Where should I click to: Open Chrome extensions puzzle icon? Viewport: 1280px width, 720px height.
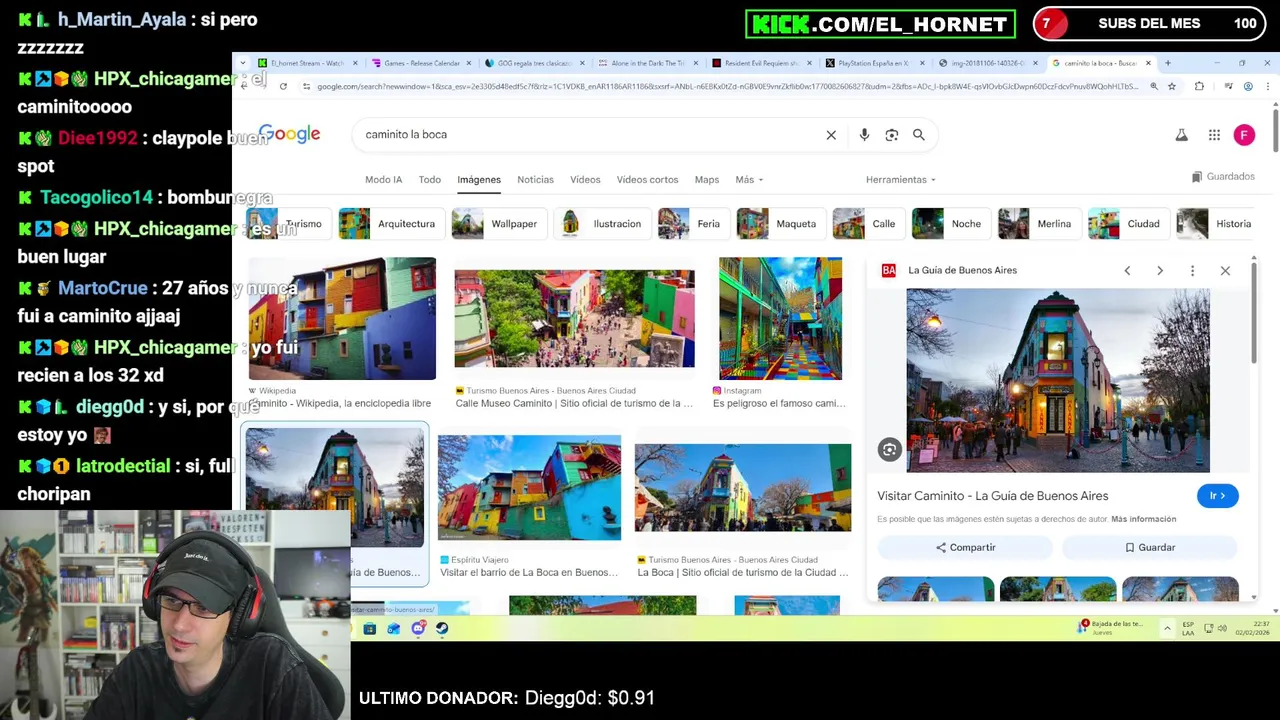1199,87
